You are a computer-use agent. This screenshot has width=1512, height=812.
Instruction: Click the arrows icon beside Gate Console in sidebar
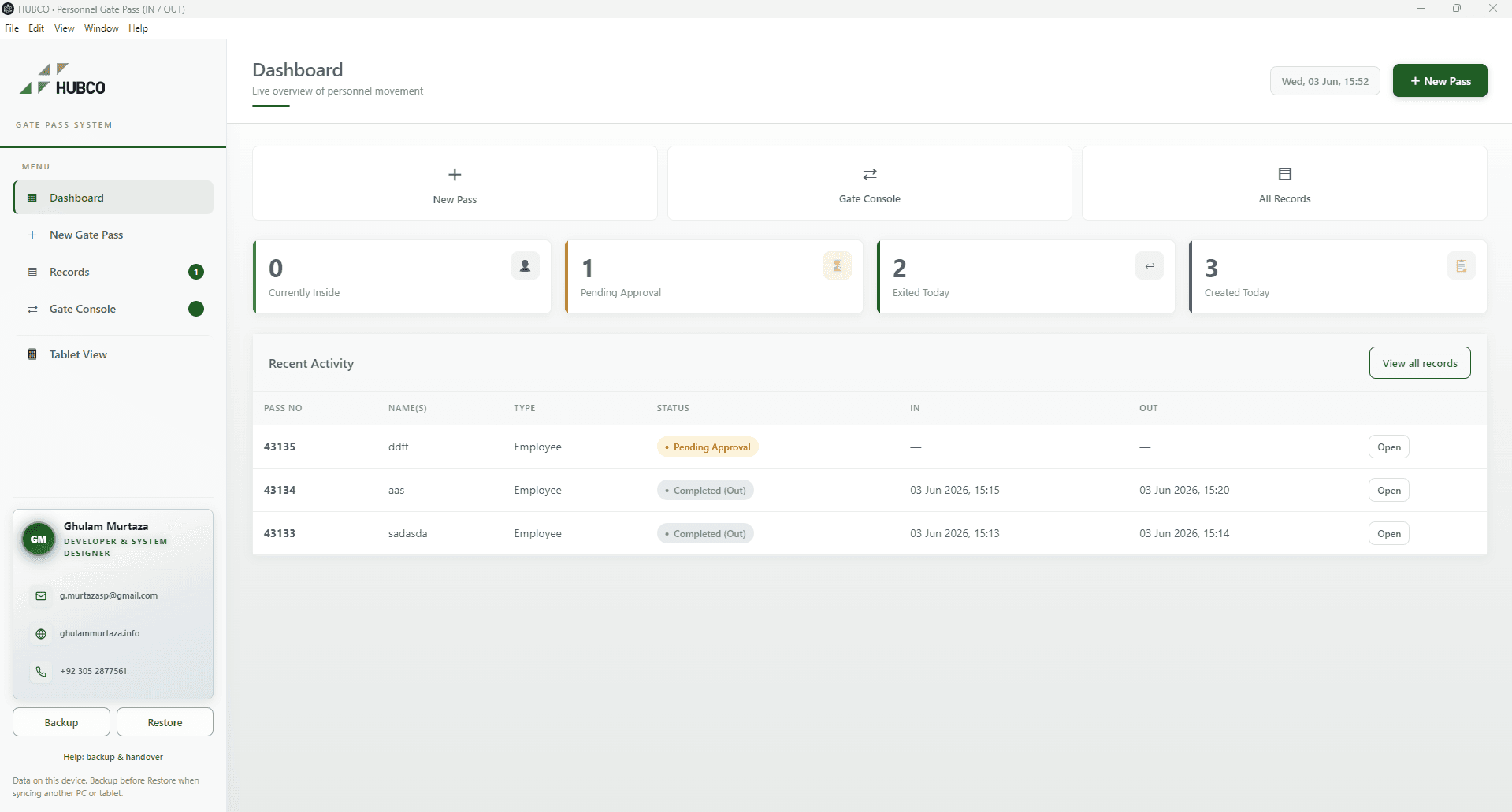point(32,309)
